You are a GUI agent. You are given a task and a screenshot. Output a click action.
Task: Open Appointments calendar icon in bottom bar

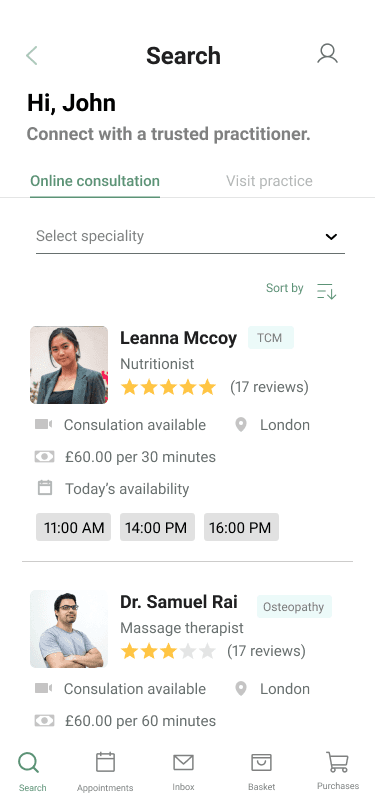coord(105,762)
